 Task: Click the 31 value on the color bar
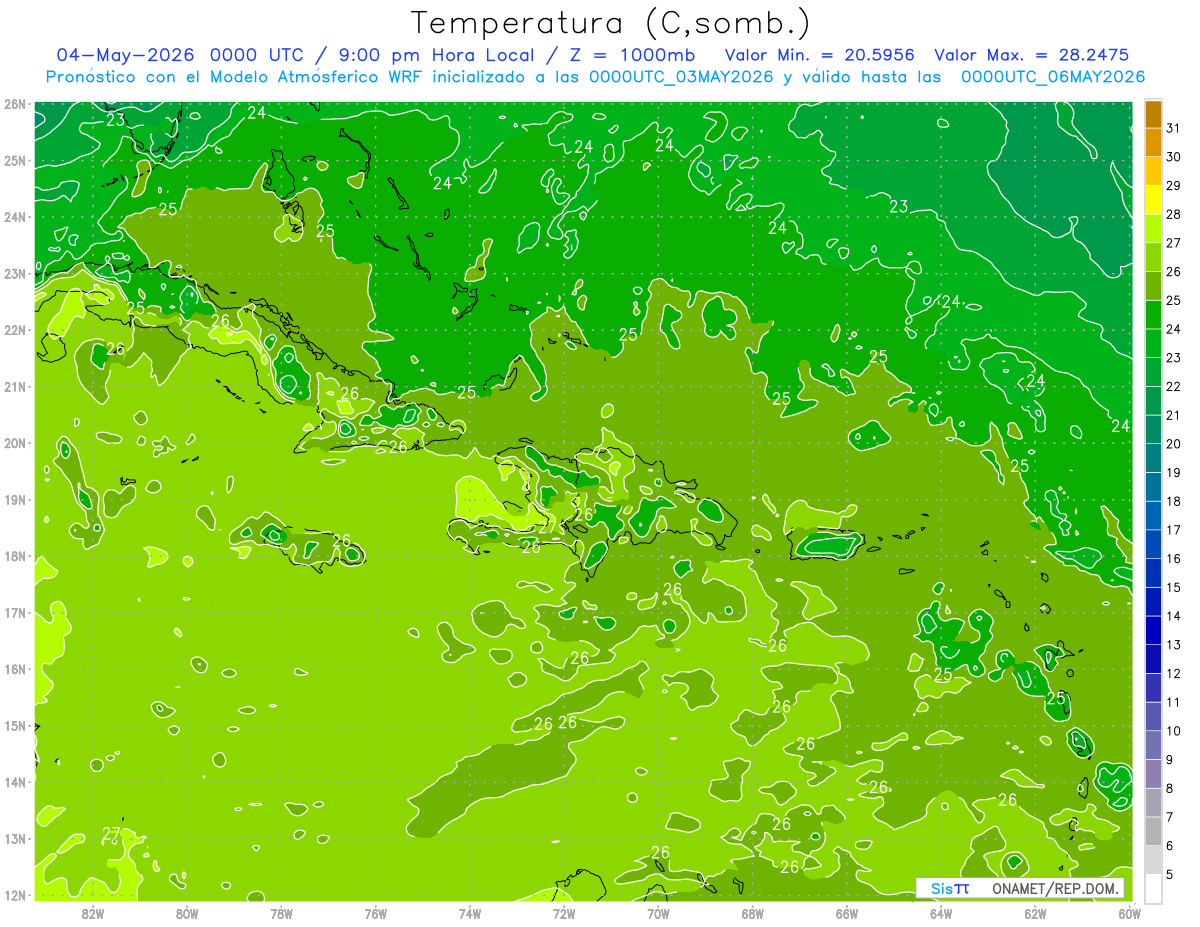tap(1173, 128)
